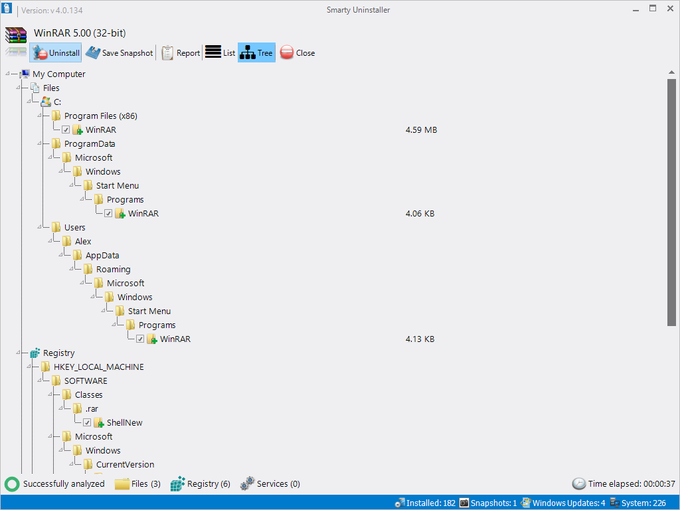Click the WinRAR 5.00 (32-bit) title
Screen dimensions: 680x510
[x=80, y=33]
